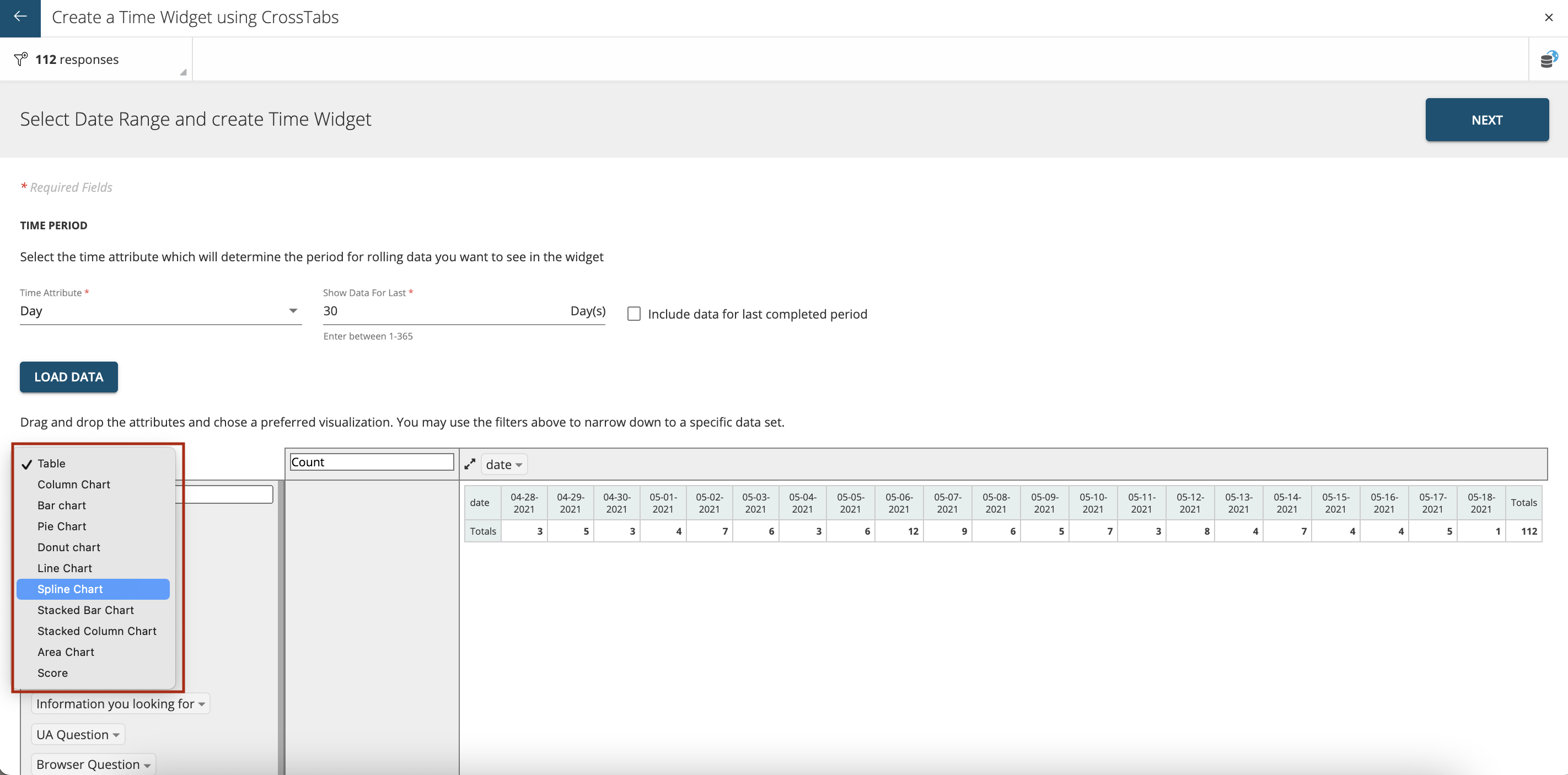Image resolution: width=1568 pixels, height=775 pixels.
Task: Choose Line Chart visualization
Action: click(93, 568)
